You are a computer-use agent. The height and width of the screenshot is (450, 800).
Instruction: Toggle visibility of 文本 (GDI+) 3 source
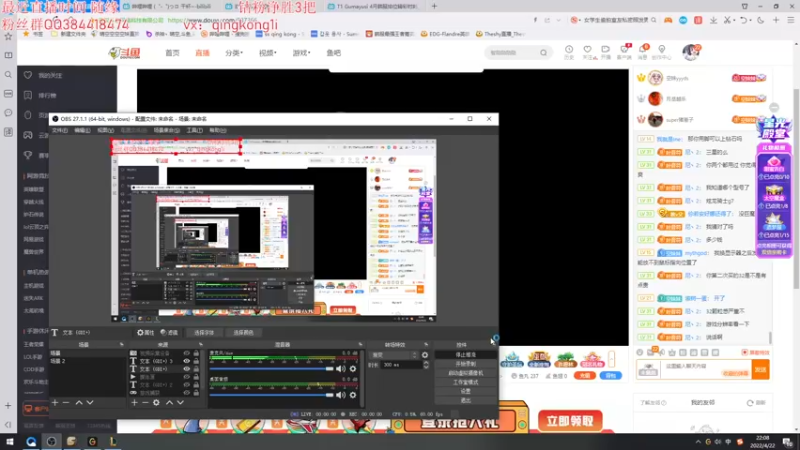[x=187, y=361]
